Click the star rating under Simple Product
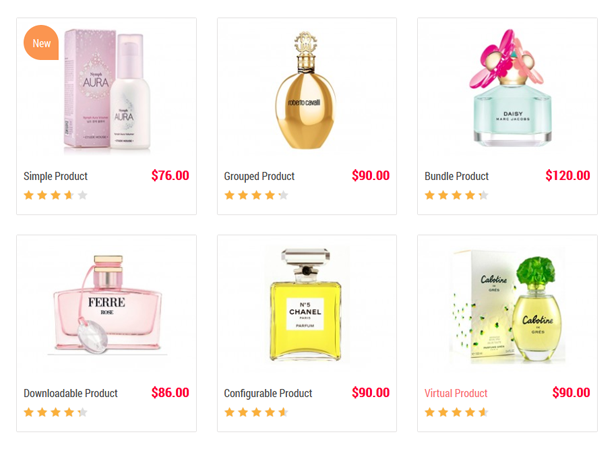 [x=55, y=195]
